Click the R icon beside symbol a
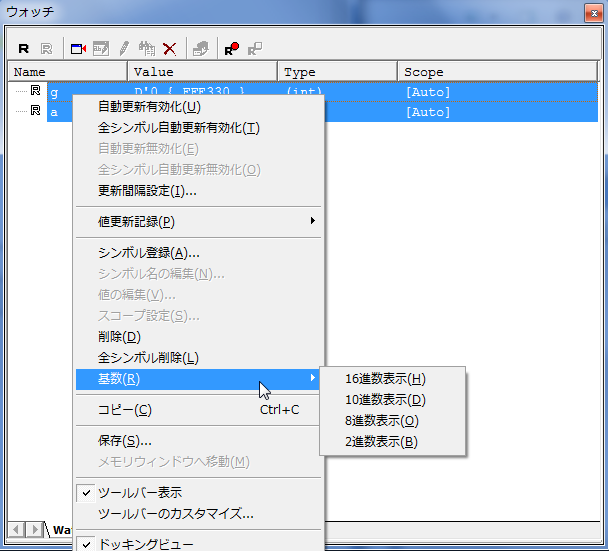Screen dimensions: 609x551 35,112
